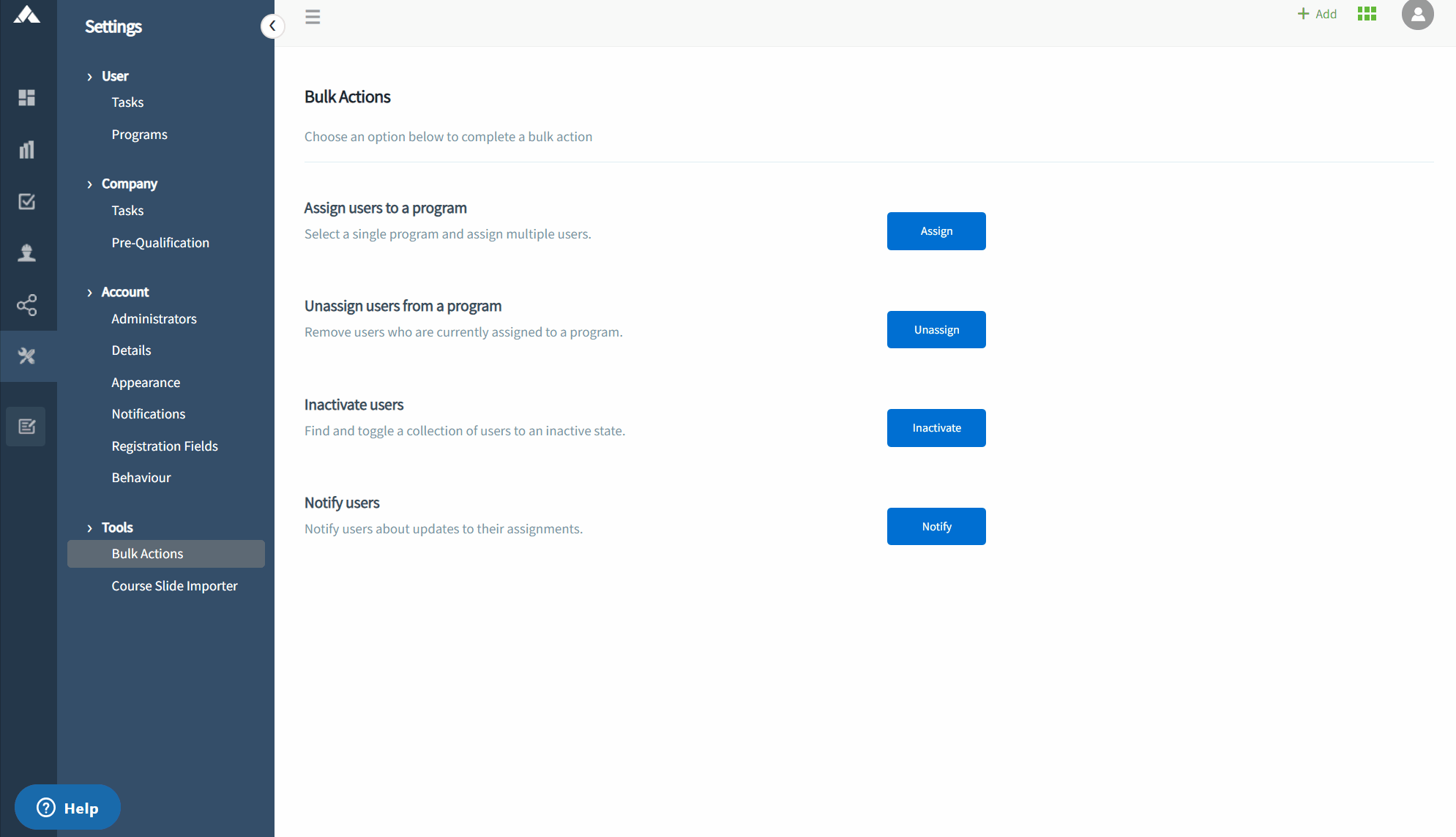Open Tasks under Company
Screen dimensions: 1456x837
tap(127, 211)
